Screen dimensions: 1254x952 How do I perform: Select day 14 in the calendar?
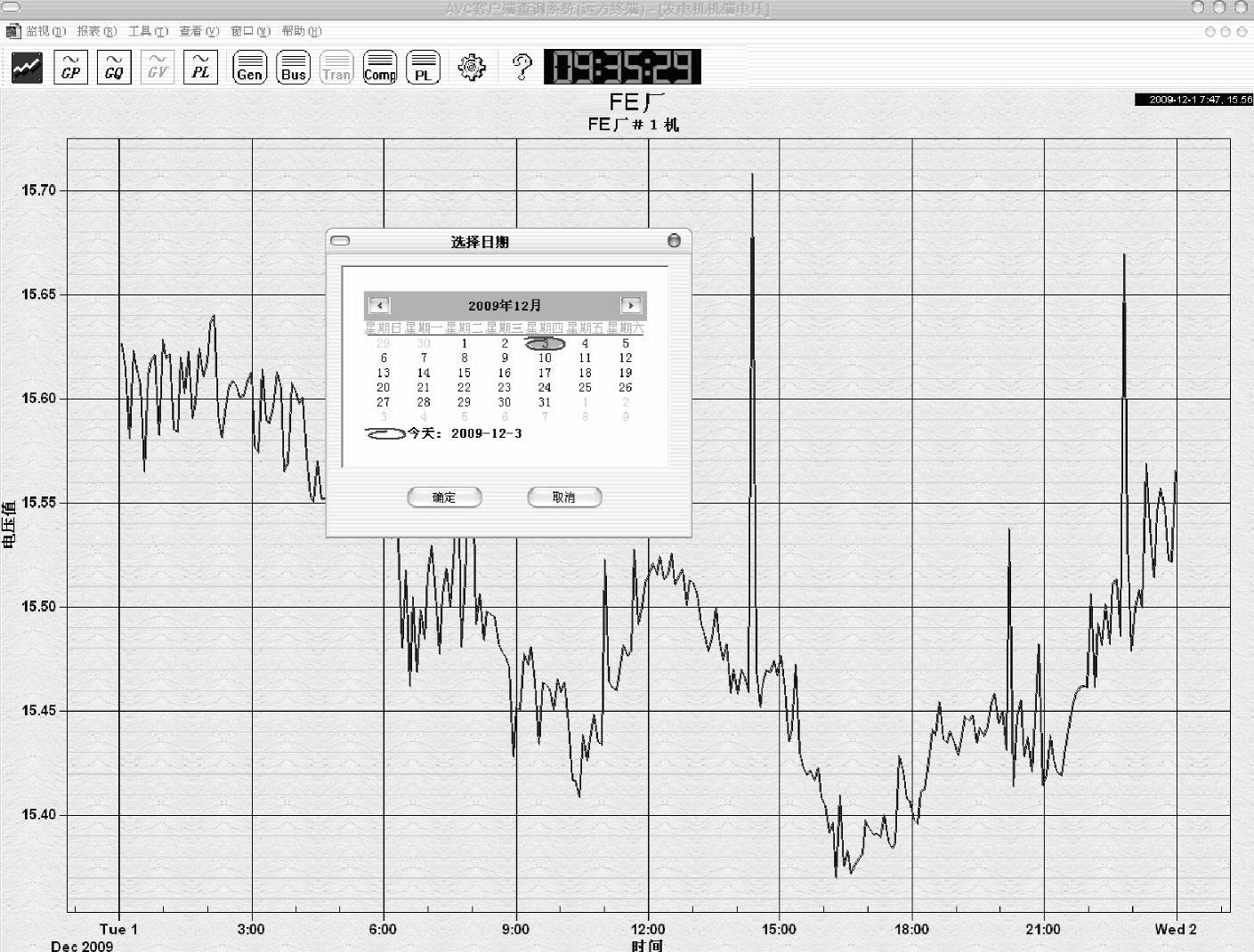click(424, 373)
